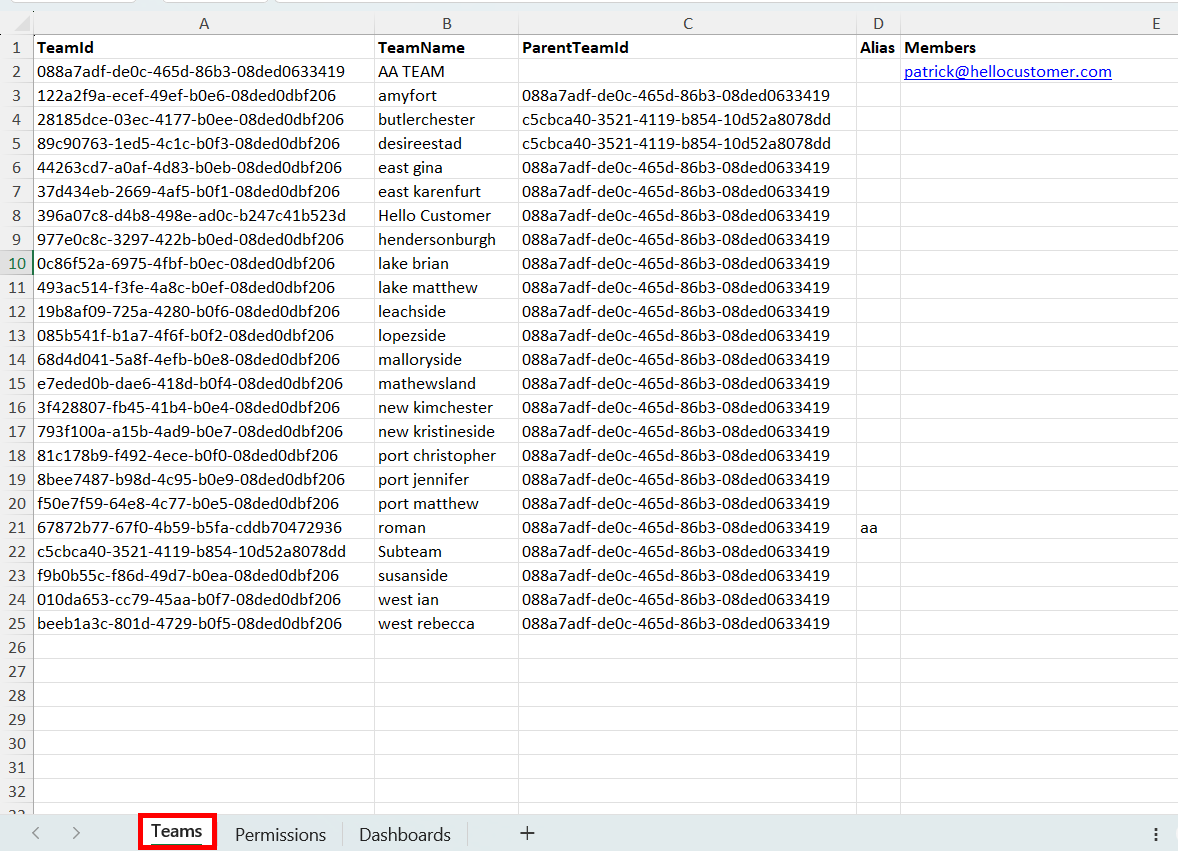1178x851 pixels.
Task: Add a new sheet with plus icon
Action: [x=527, y=833]
